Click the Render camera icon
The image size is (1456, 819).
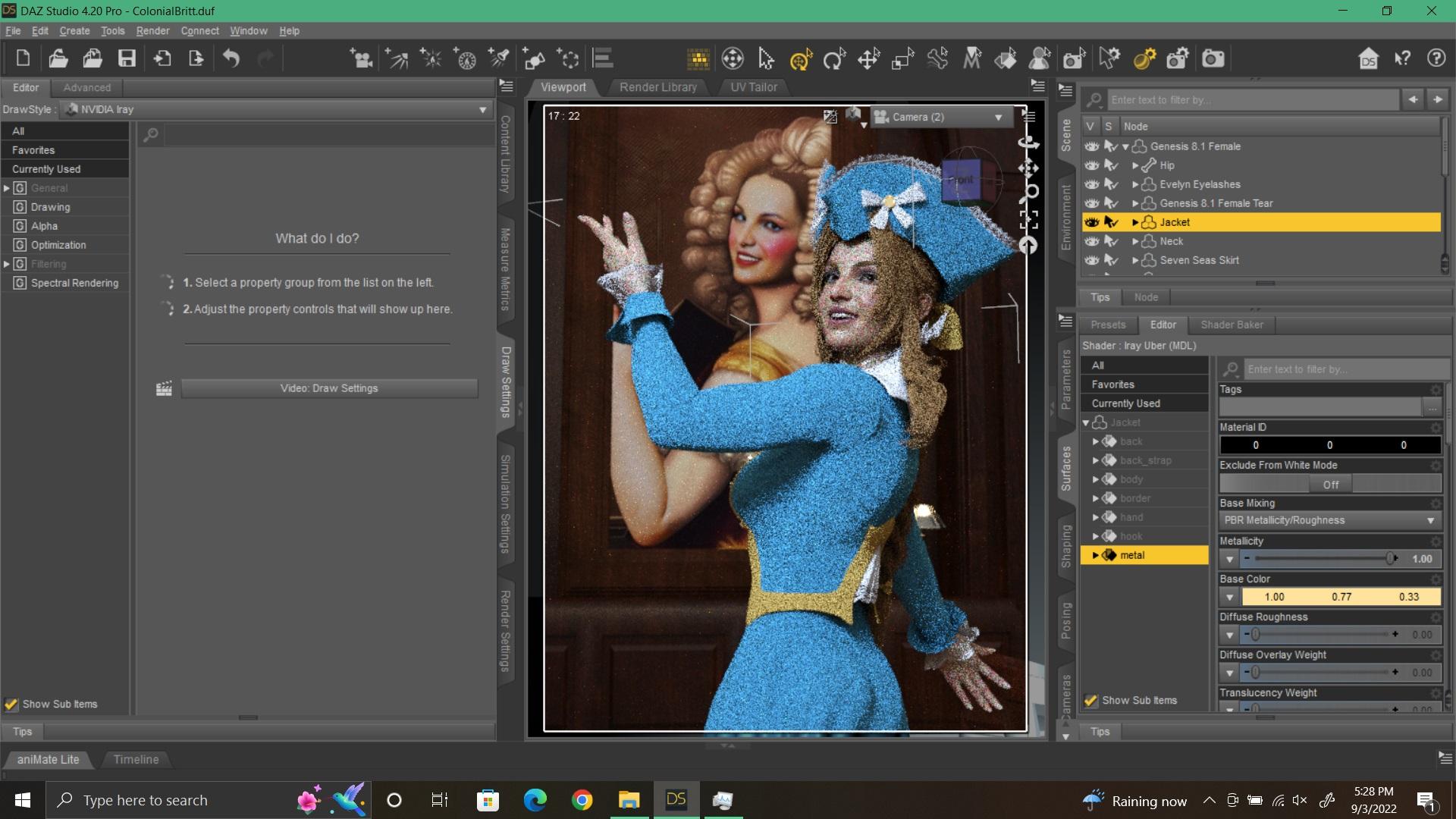tap(1213, 58)
